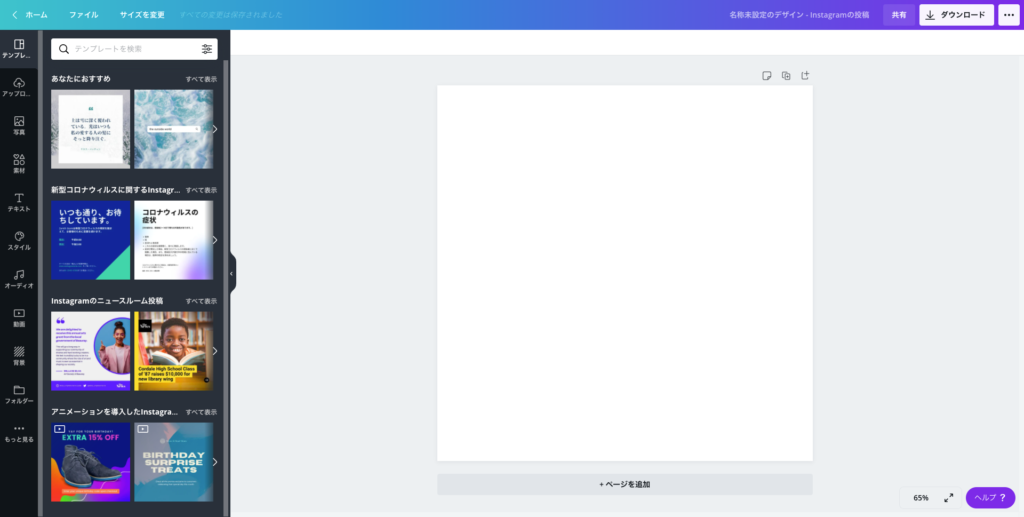Click the ページを追加 button
Screen dimensions: 1024x517
click(x=624, y=484)
